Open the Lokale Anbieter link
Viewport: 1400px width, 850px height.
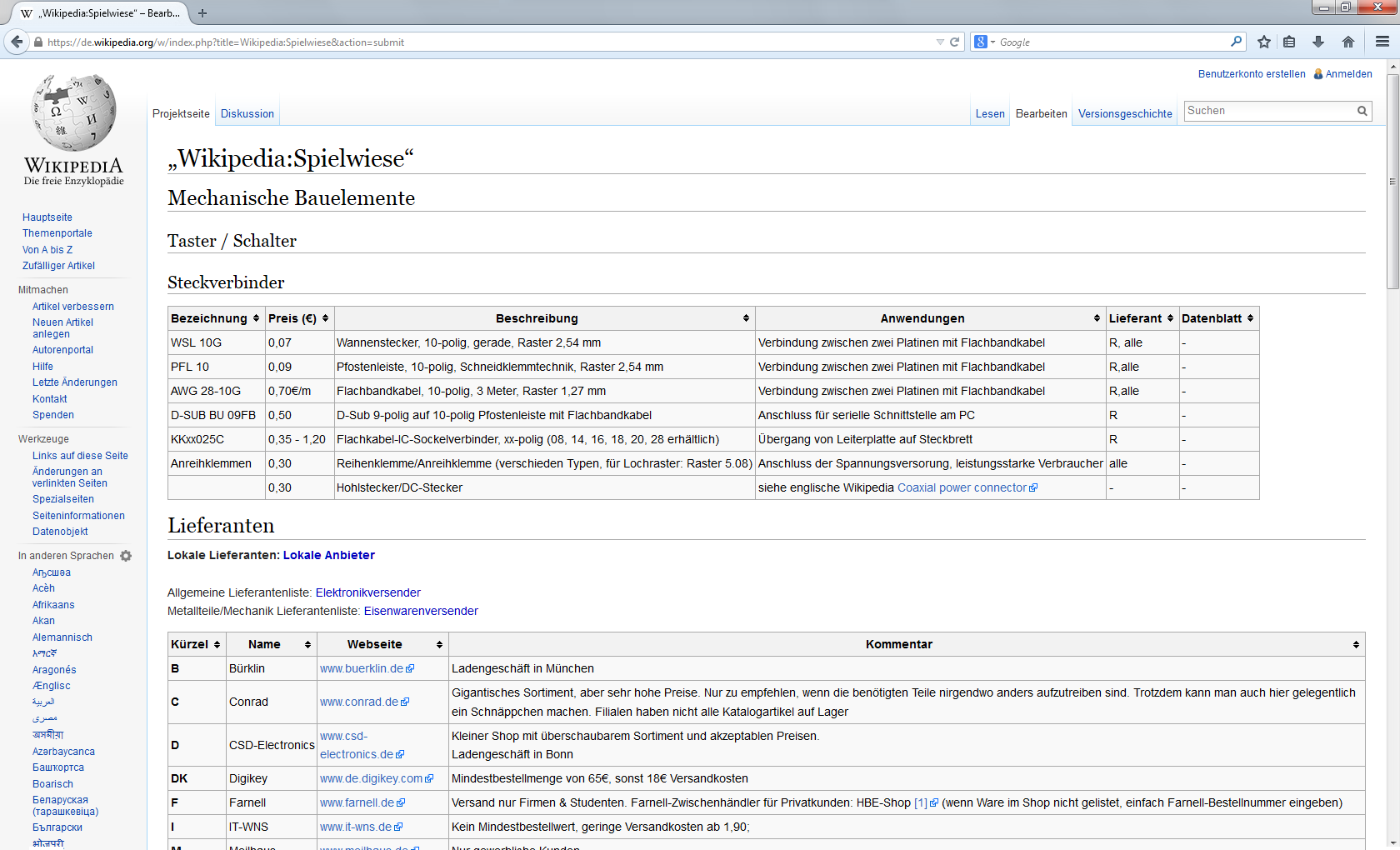[329, 555]
